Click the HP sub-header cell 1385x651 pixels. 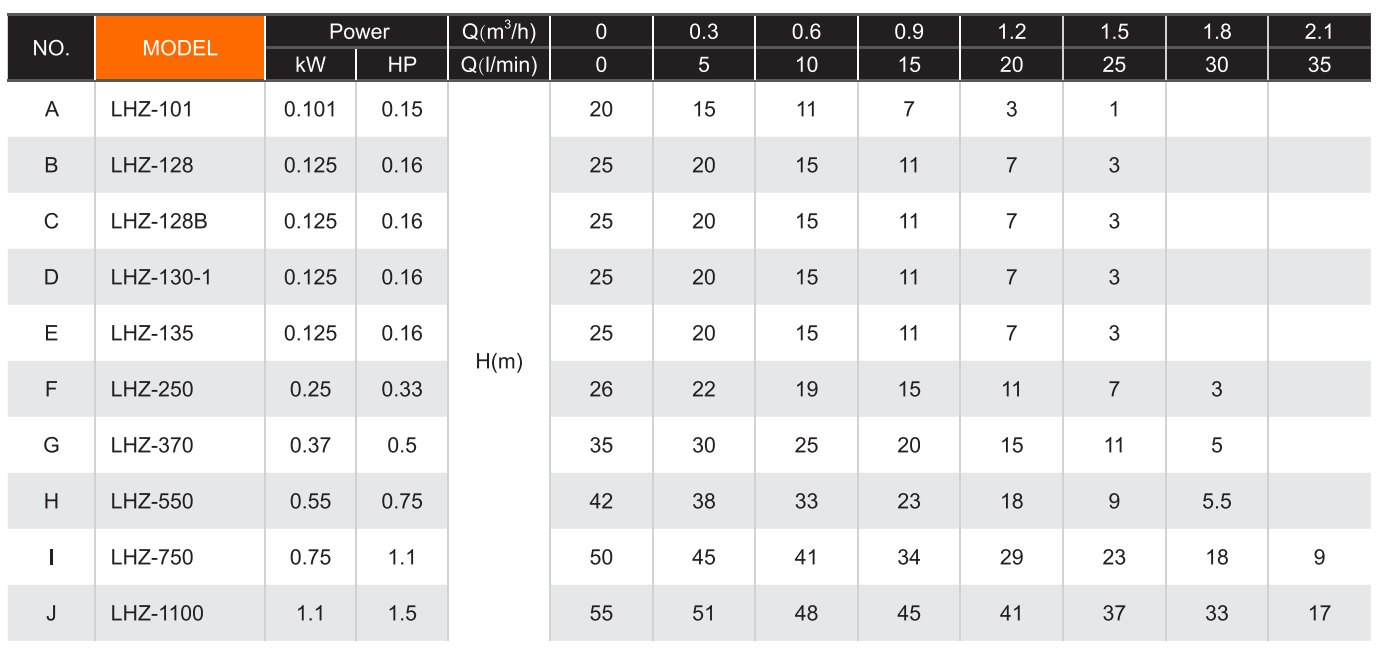[402, 65]
